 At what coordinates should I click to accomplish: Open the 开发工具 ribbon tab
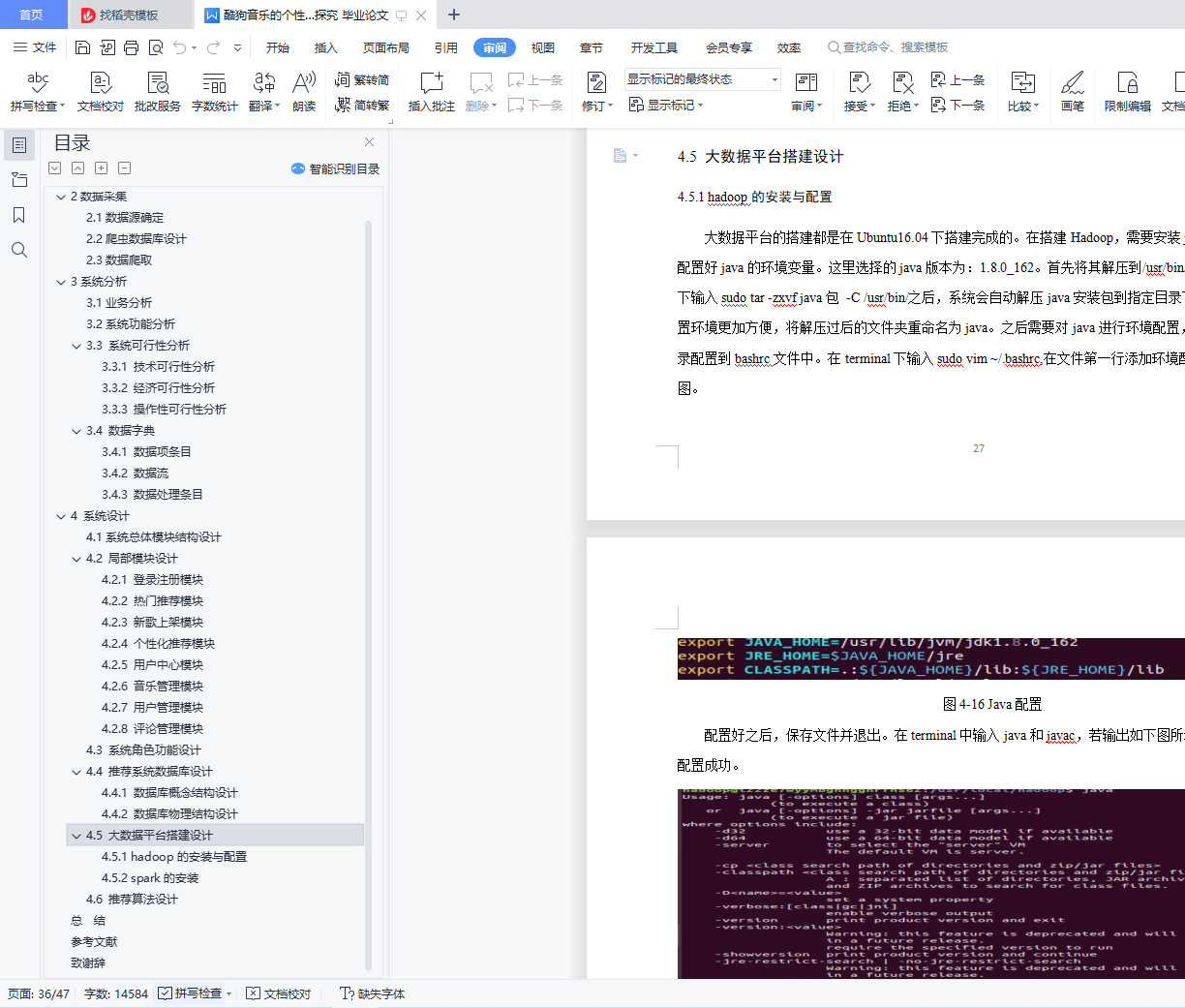tap(654, 47)
